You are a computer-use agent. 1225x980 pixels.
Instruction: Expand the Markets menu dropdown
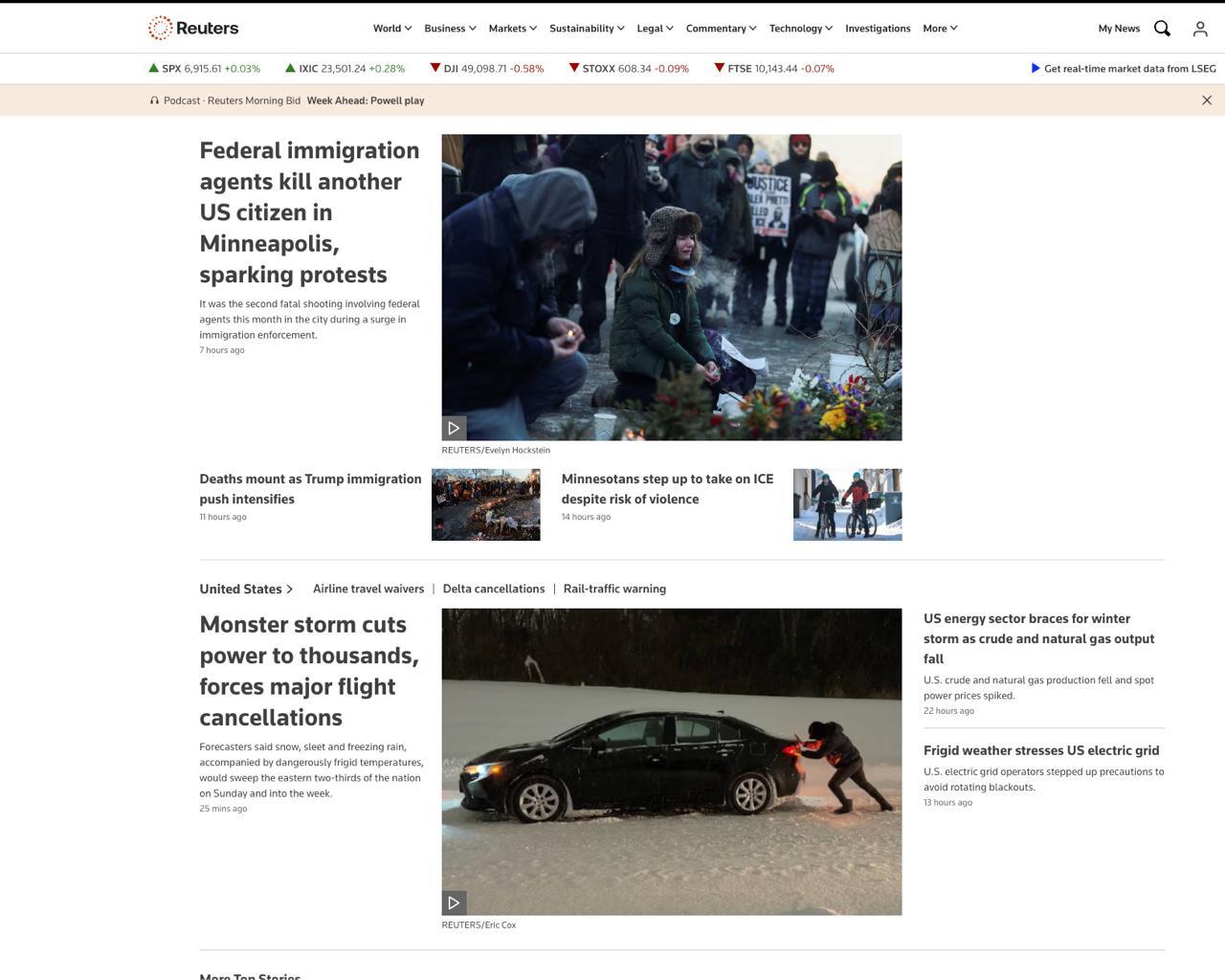512,29
